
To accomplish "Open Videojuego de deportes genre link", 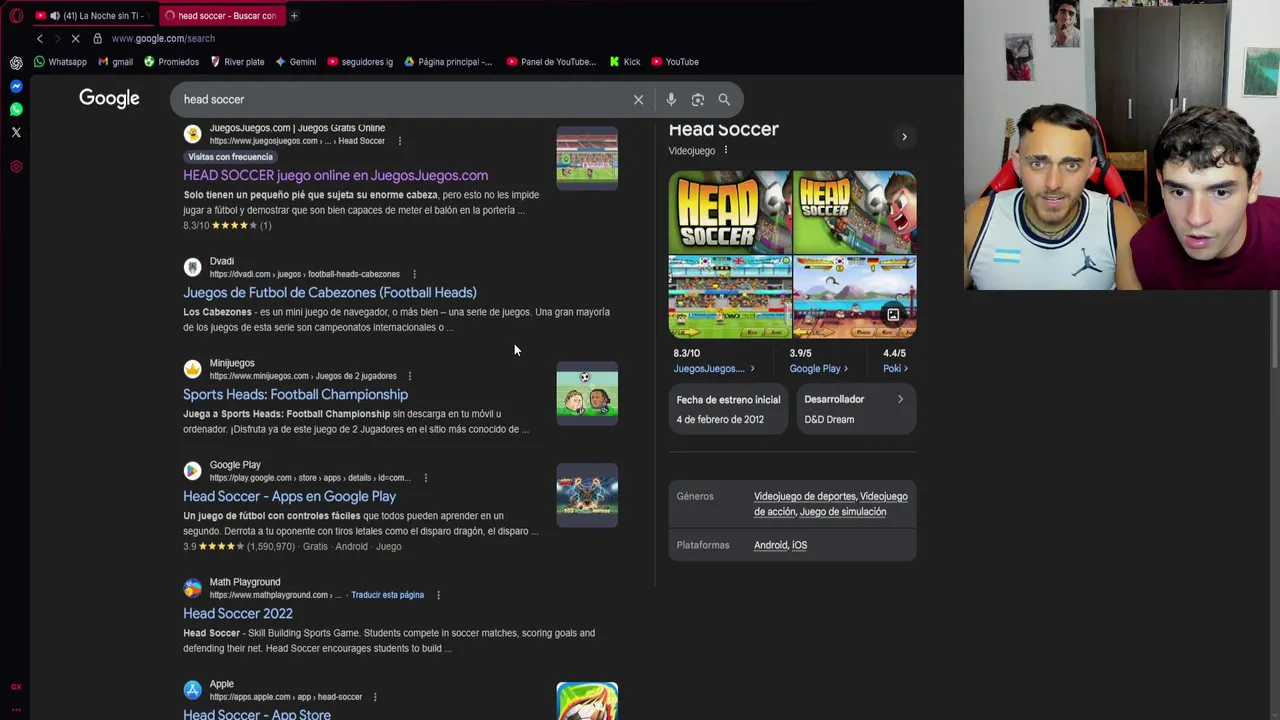I will pos(805,496).
